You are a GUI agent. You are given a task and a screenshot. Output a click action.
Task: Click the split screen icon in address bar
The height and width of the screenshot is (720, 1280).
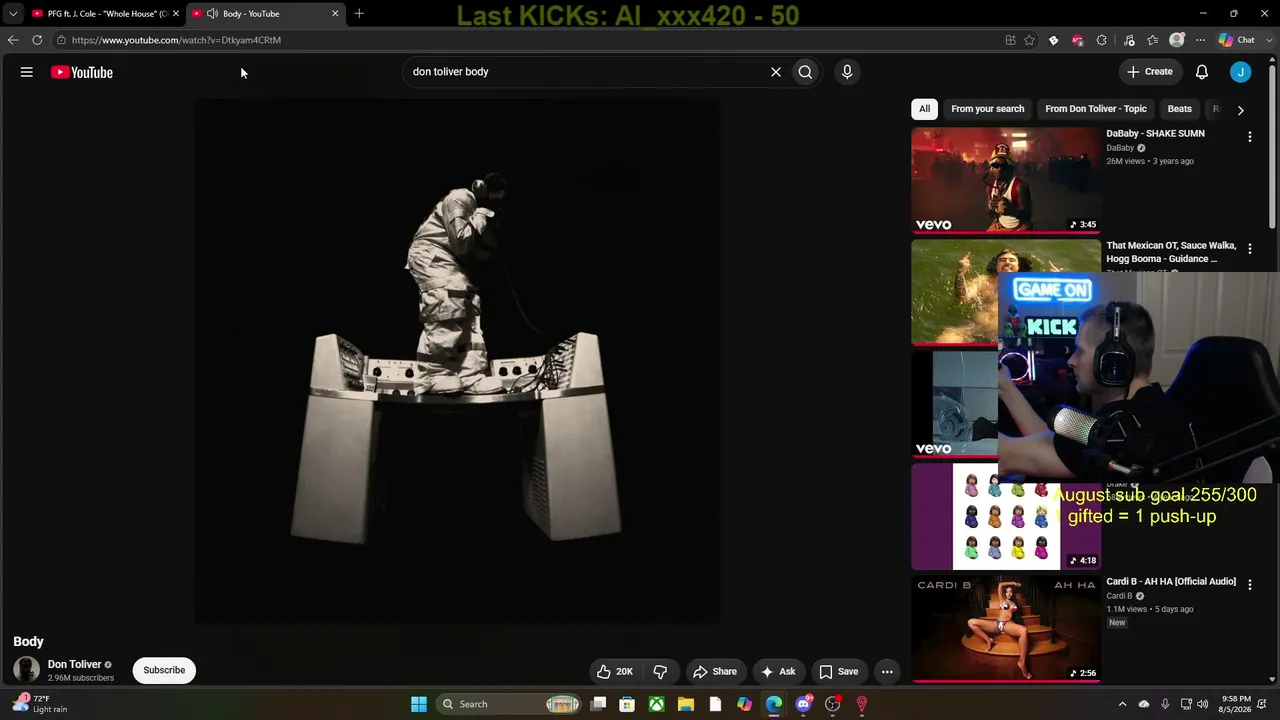tap(1010, 40)
